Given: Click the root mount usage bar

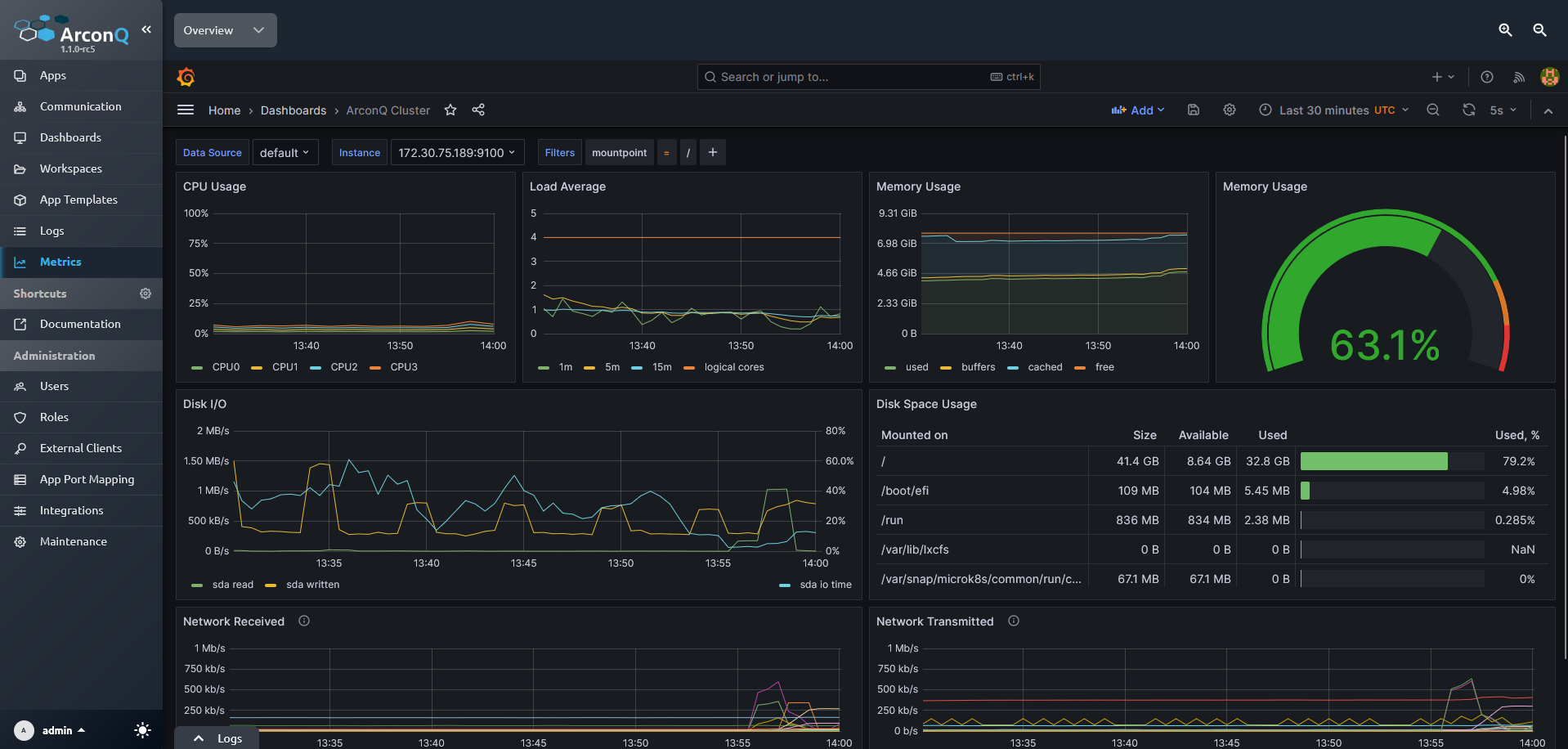Looking at the screenshot, I should 1392,461.
